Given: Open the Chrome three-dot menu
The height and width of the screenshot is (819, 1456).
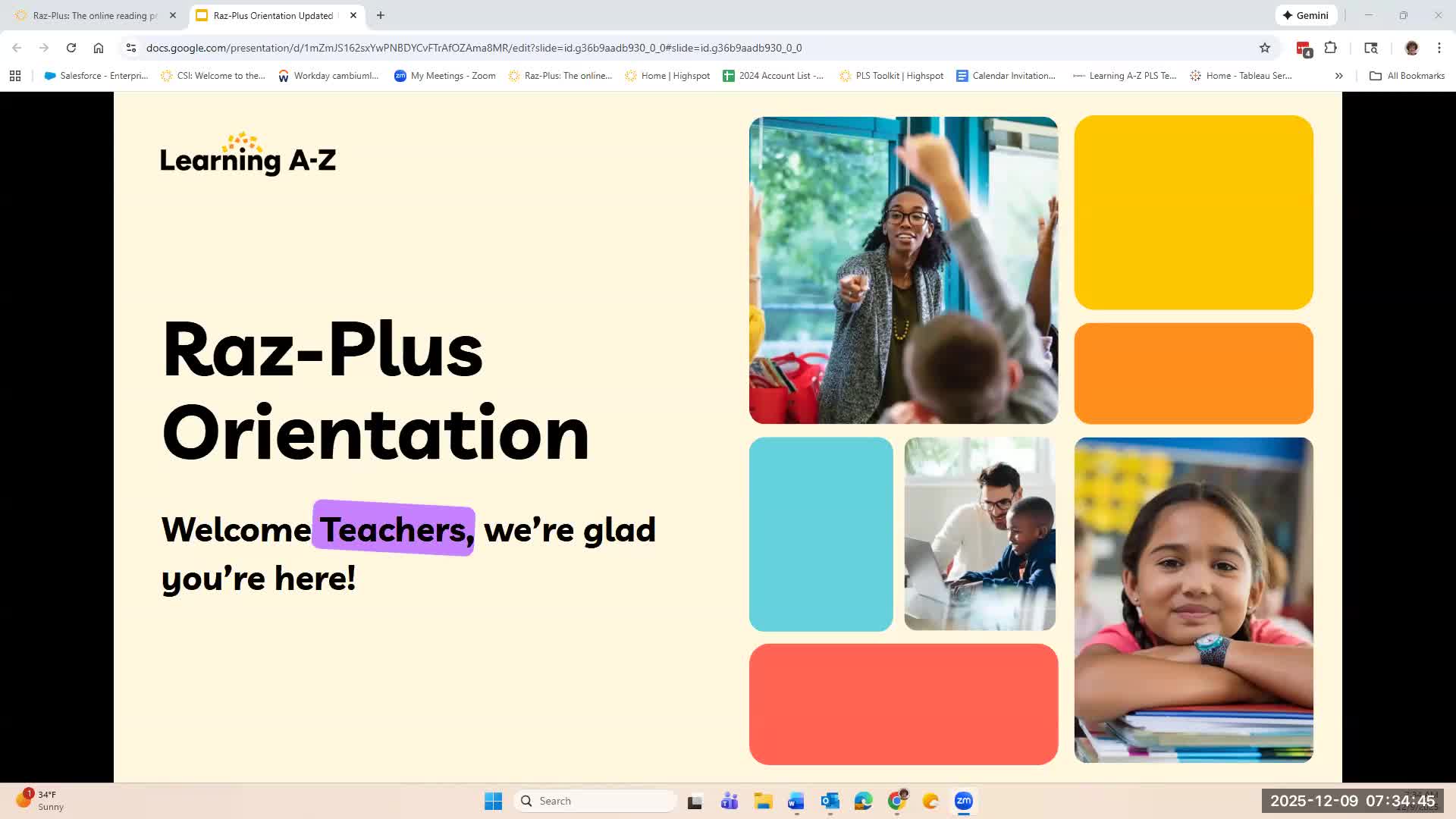Looking at the screenshot, I should [1439, 48].
